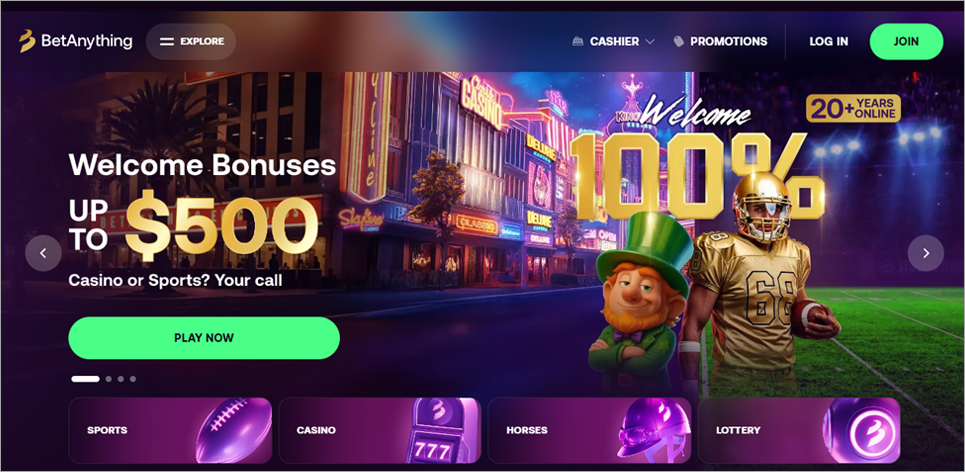Click the hamburger menu icon beside Explore

pos(167,42)
